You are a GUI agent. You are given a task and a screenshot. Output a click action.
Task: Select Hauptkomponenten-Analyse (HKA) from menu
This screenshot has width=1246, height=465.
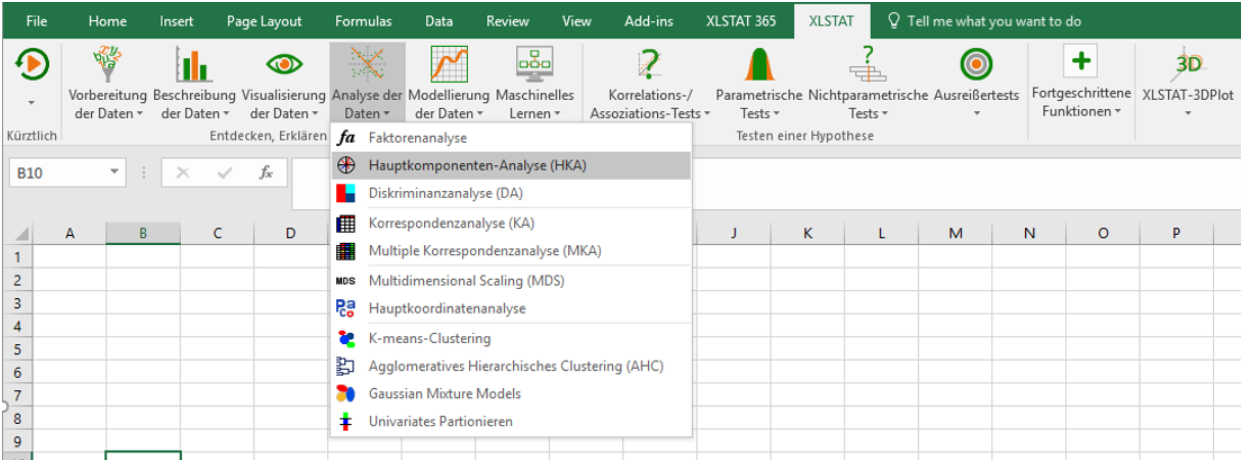click(x=477, y=166)
